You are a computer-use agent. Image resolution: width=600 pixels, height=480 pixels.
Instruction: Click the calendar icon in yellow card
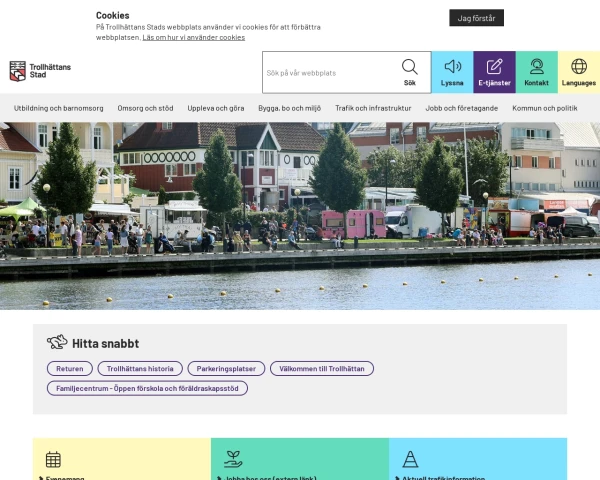tap(53, 459)
